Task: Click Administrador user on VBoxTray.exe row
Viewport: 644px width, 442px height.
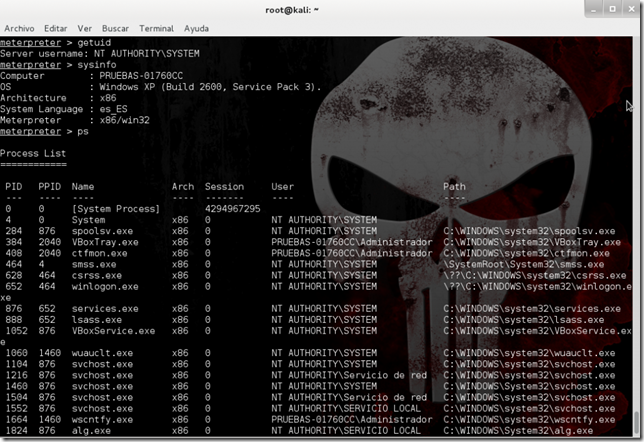Action: (352, 242)
